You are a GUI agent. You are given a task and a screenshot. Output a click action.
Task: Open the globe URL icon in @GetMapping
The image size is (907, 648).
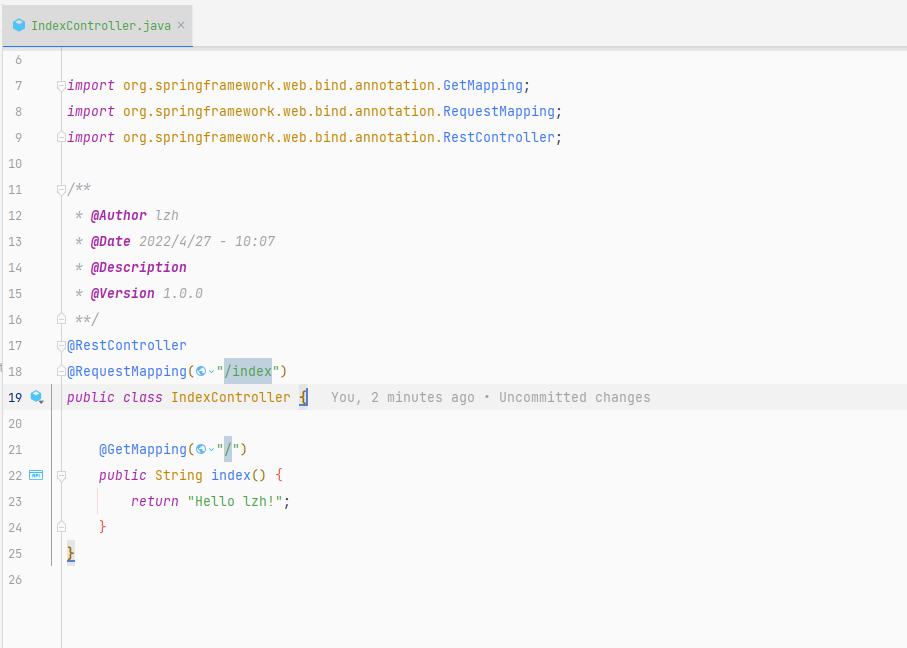coord(201,450)
